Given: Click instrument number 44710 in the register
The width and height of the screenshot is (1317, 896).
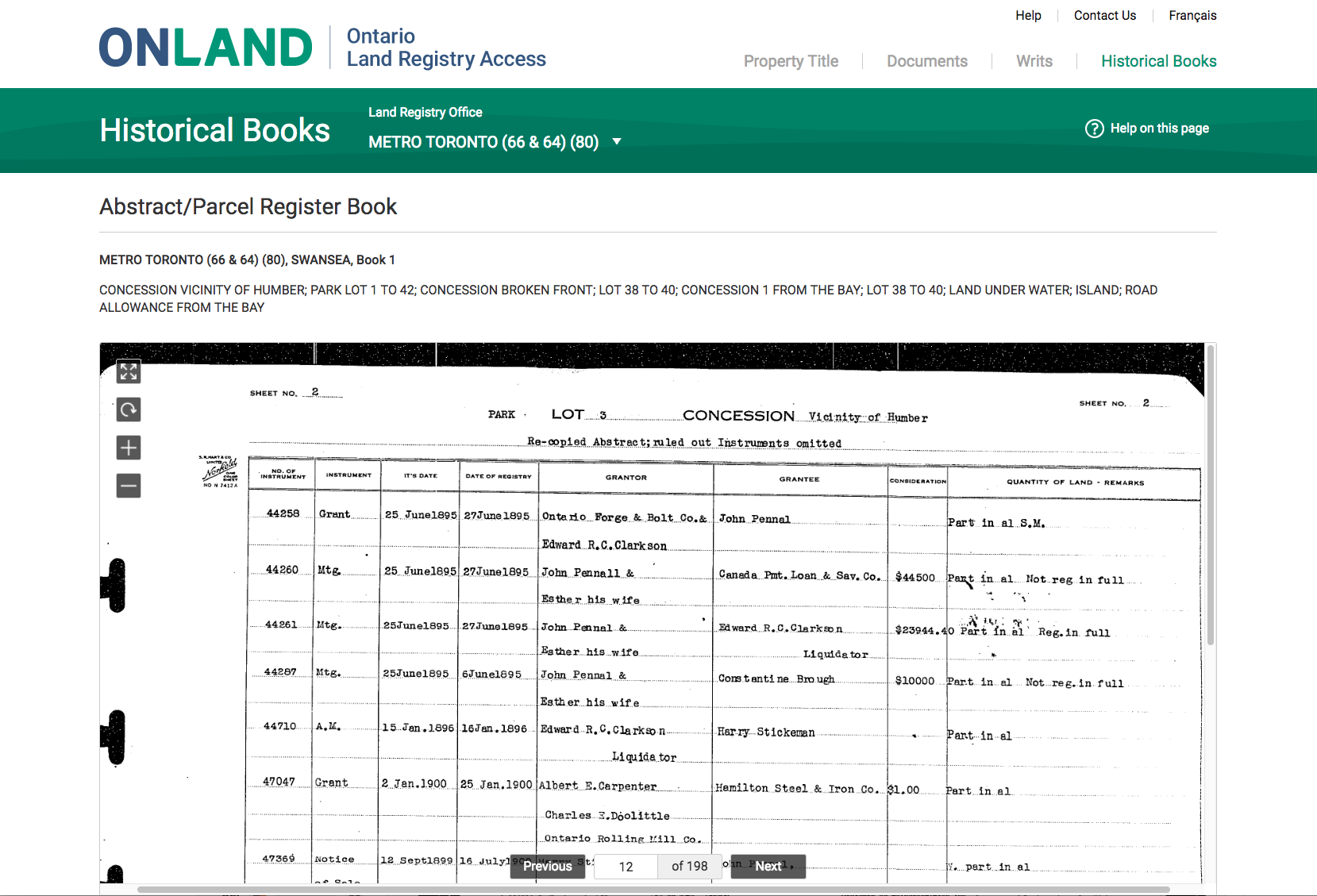Looking at the screenshot, I should point(280,726).
